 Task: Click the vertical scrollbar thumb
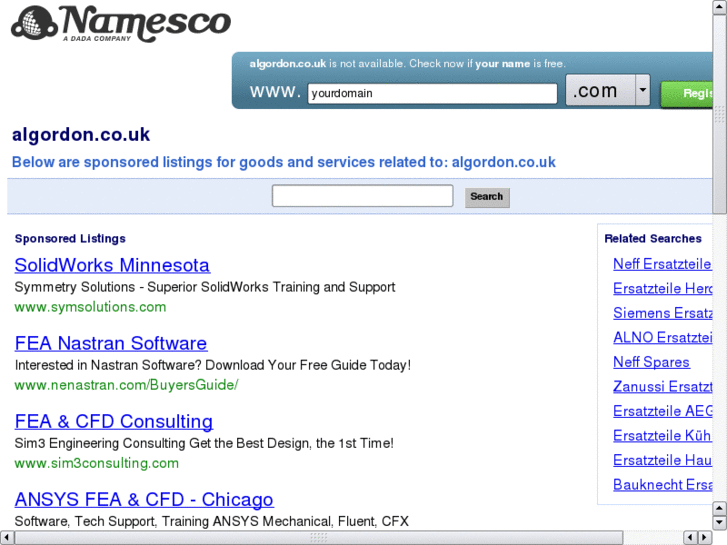pos(720,114)
